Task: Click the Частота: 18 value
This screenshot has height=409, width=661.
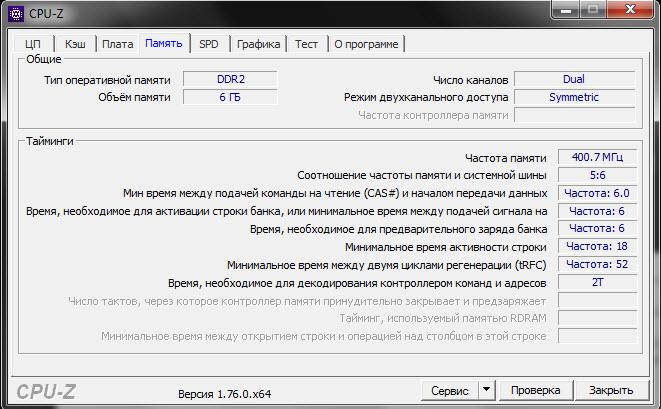Action: (597, 246)
